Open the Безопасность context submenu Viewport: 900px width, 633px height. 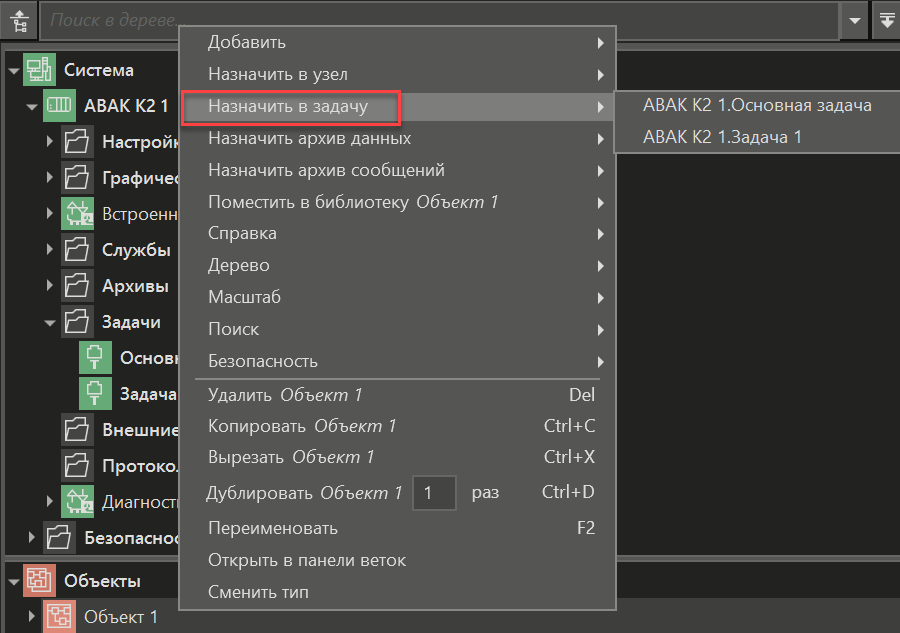[397, 362]
